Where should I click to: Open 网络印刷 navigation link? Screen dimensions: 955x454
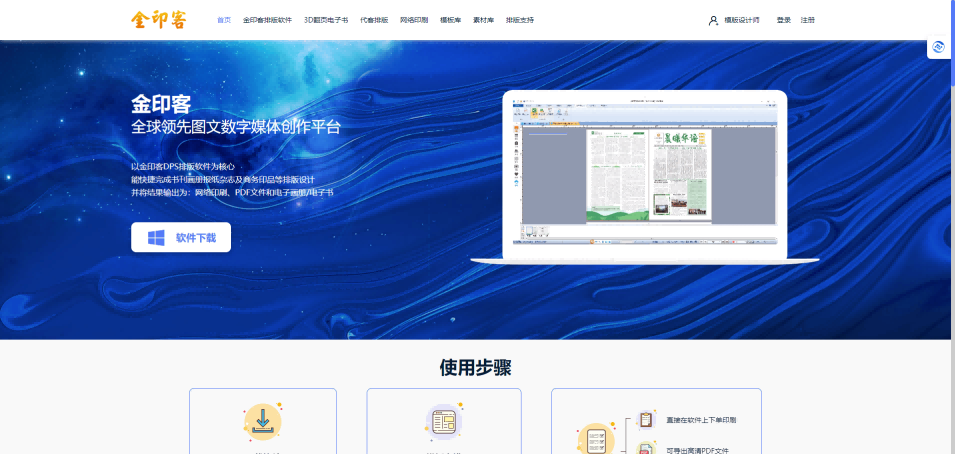point(414,20)
